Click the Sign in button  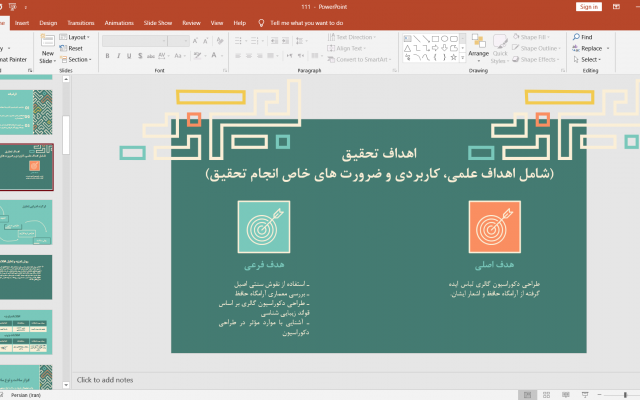pos(589,7)
